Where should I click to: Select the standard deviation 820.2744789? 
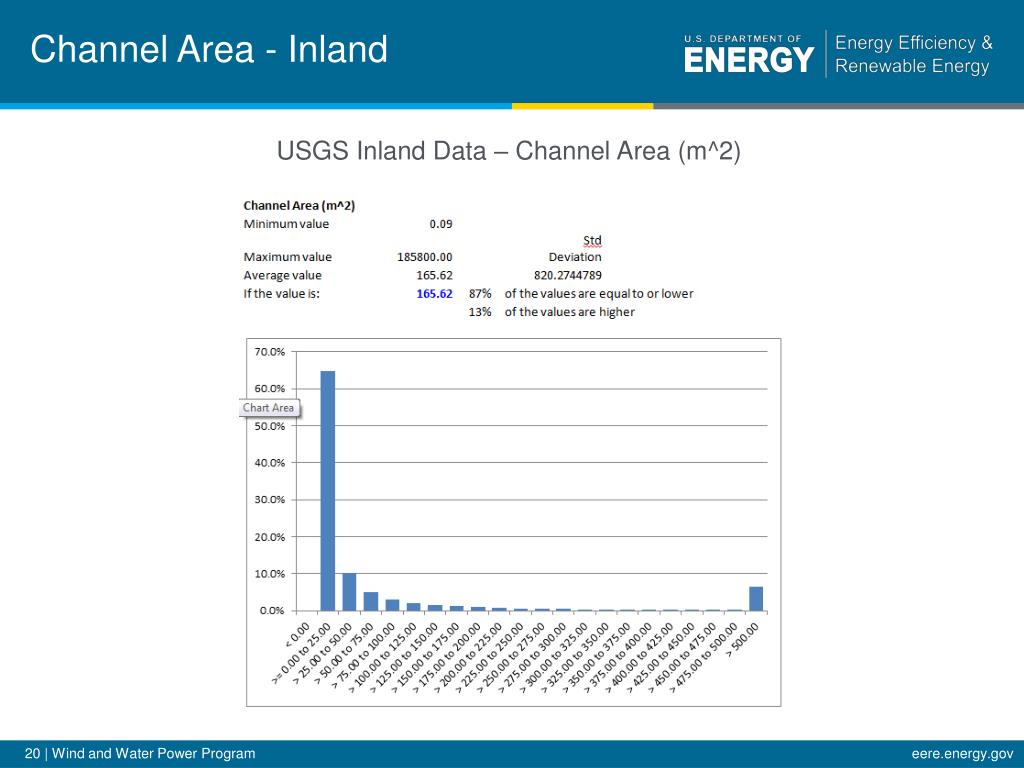tap(568, 275)
